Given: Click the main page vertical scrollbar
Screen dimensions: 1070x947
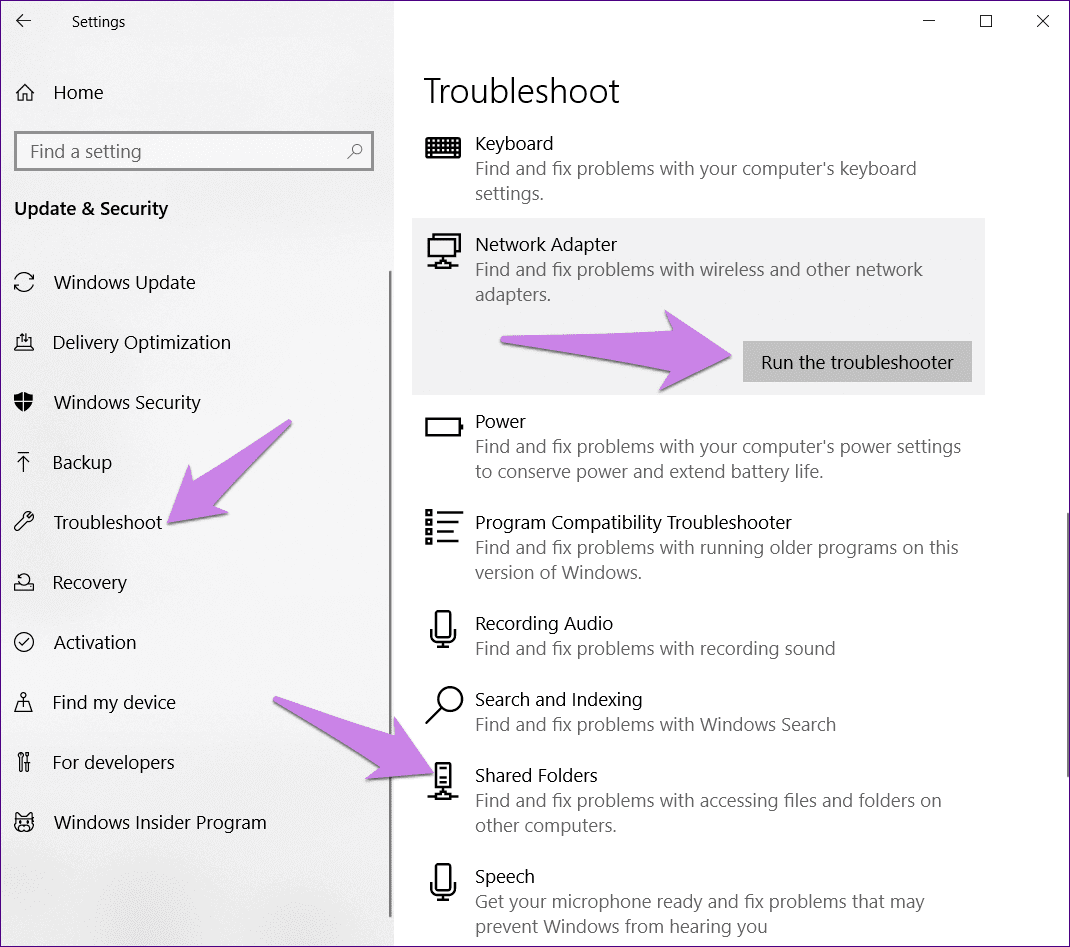Looking at the screenshot, I should pos(1067,645).
